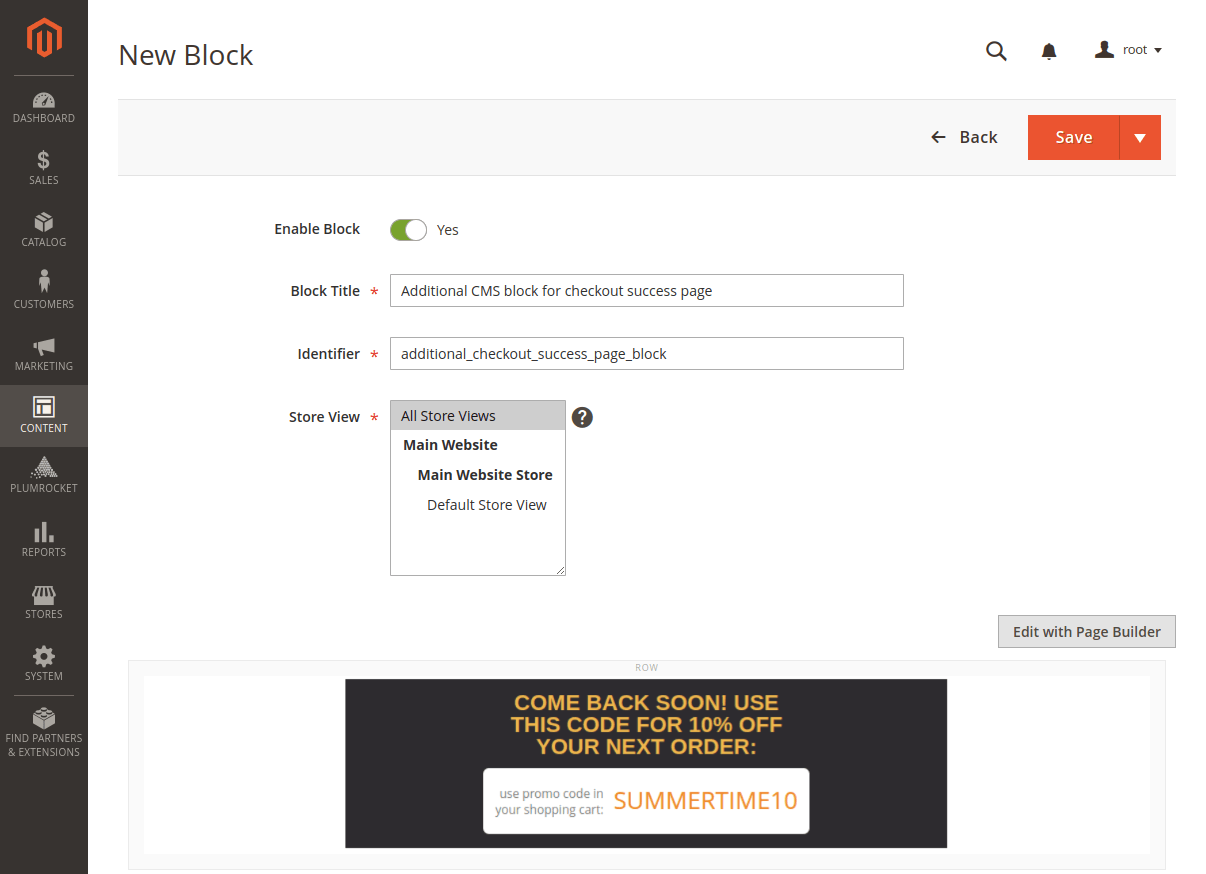The height and width of the screenshot is (874, 1206).
Task: Select All Store Views option
Action: pyautogui.click(x=478, y=416)
